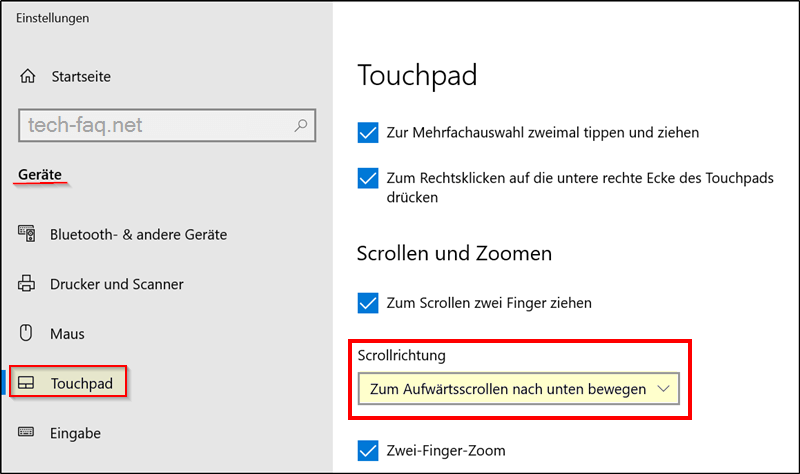Uncheck Zur Mehrfachauswahl zweimal tippen und ziehen
The height and width of the screenshot is (474, 800).
[x=368, y=133]
